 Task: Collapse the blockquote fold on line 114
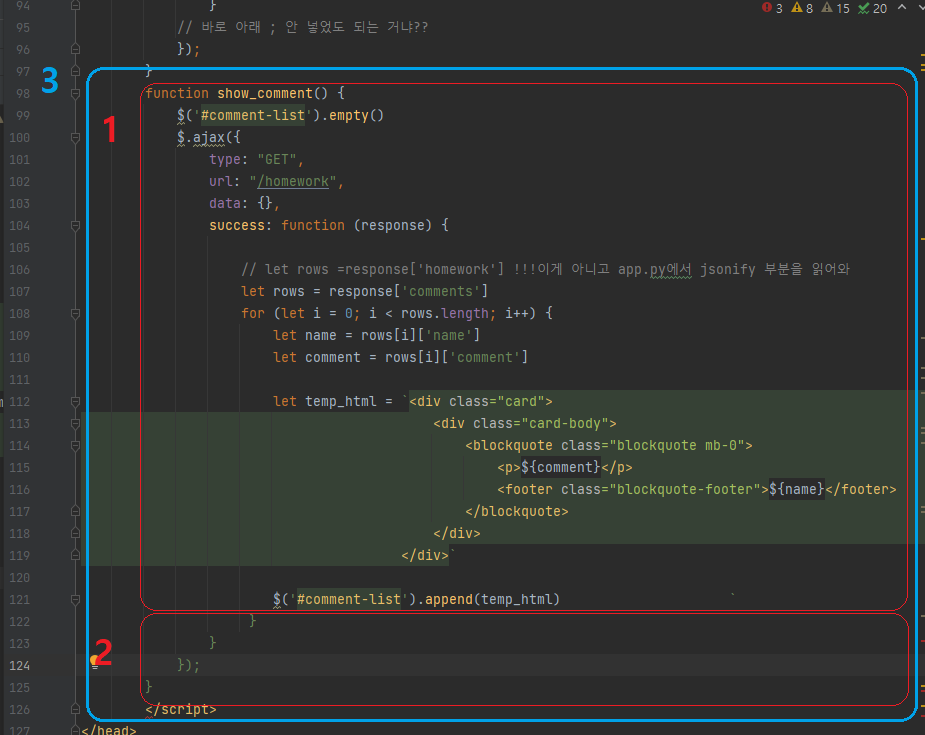click(76, 446)
